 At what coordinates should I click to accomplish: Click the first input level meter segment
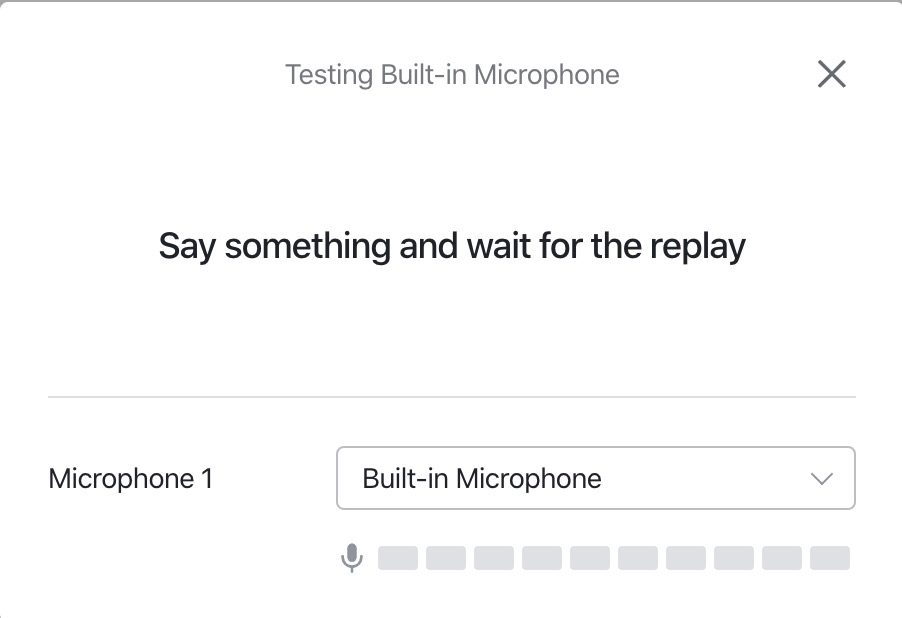(398, 558)
